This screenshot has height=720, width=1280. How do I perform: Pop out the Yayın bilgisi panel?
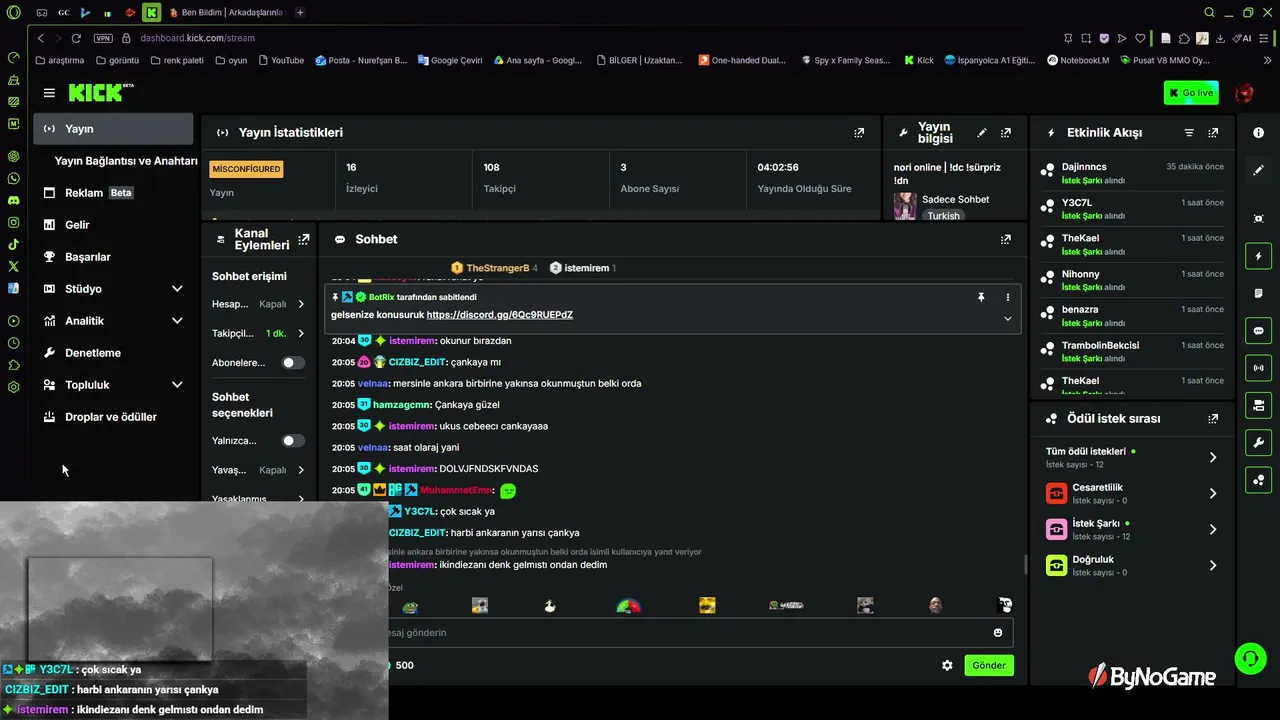(1006, 132)
